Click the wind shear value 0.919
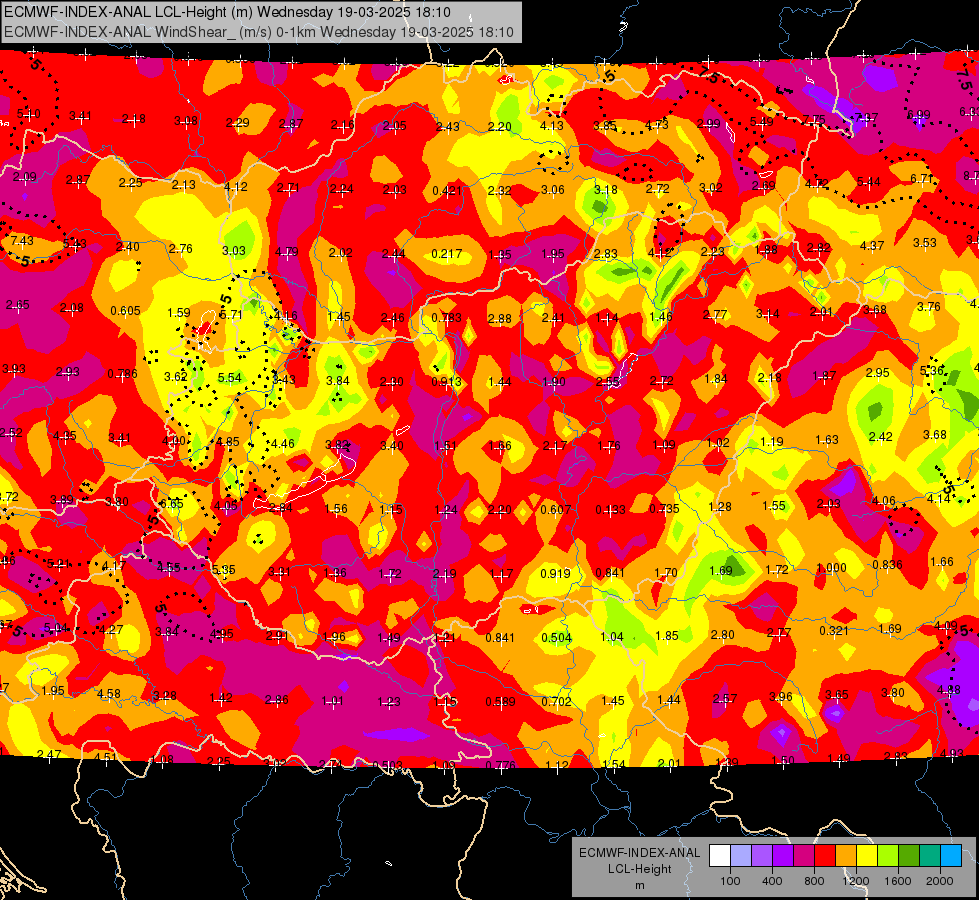979x900 pixels. click(556, 573)
